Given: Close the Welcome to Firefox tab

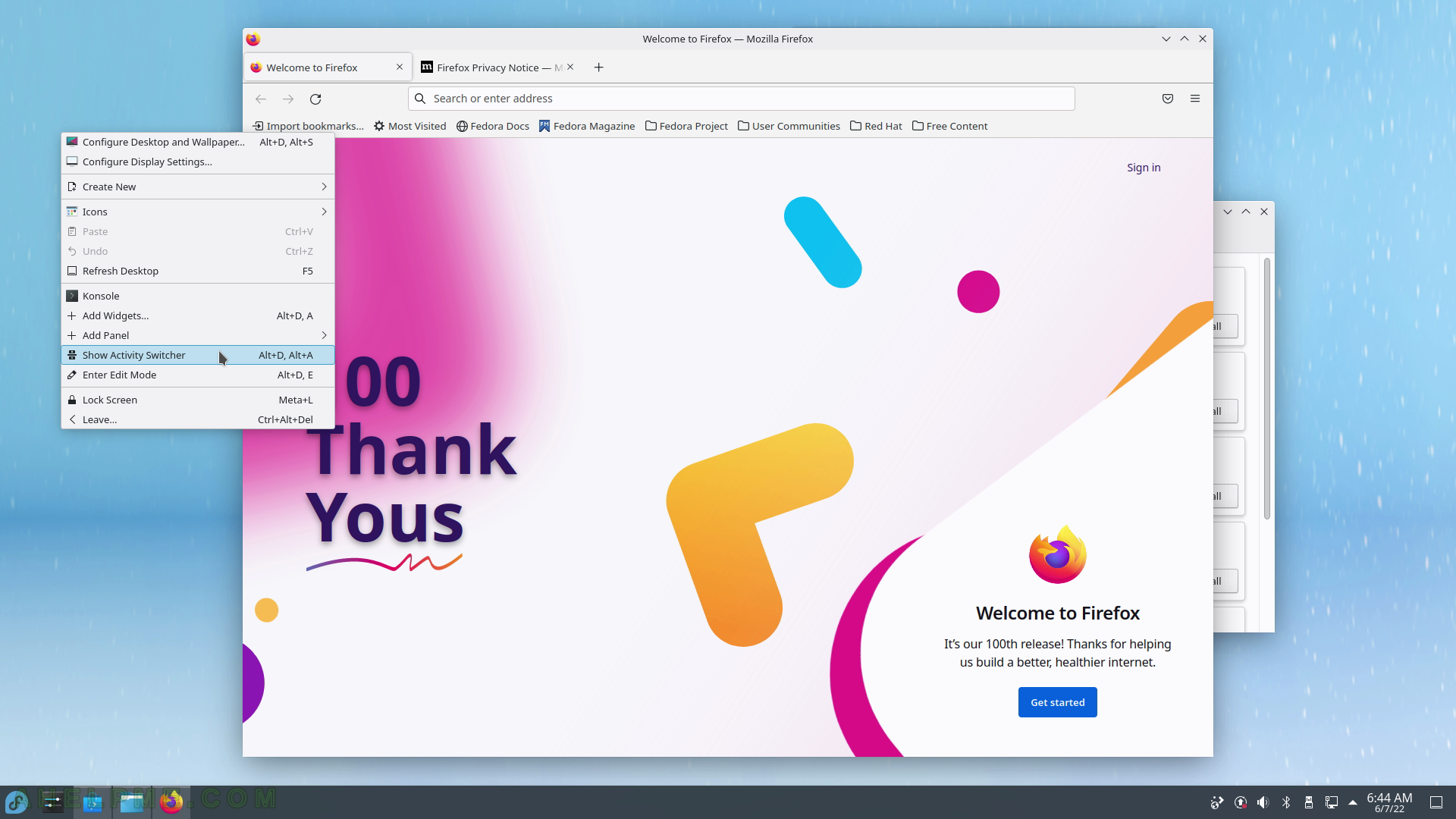Looking at the screenshot, I should pyautogui.click(x=400, y=67).
